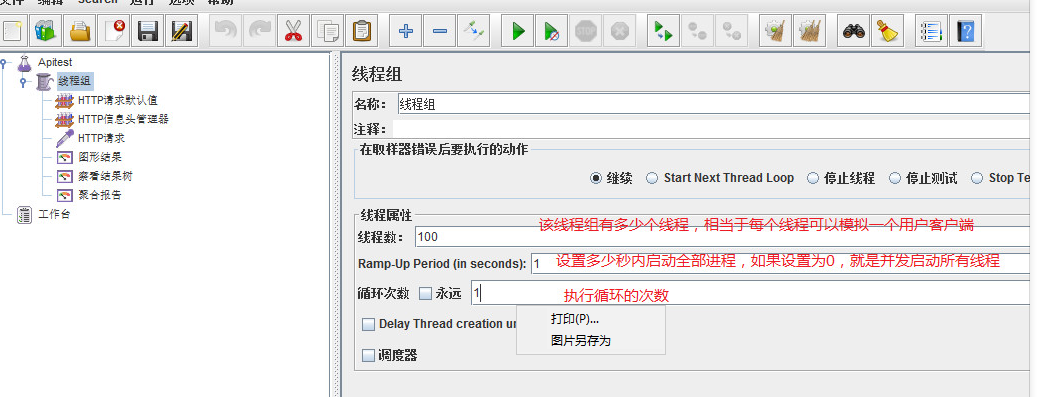Shutdown test threads gracefully

tap(619, 31)
